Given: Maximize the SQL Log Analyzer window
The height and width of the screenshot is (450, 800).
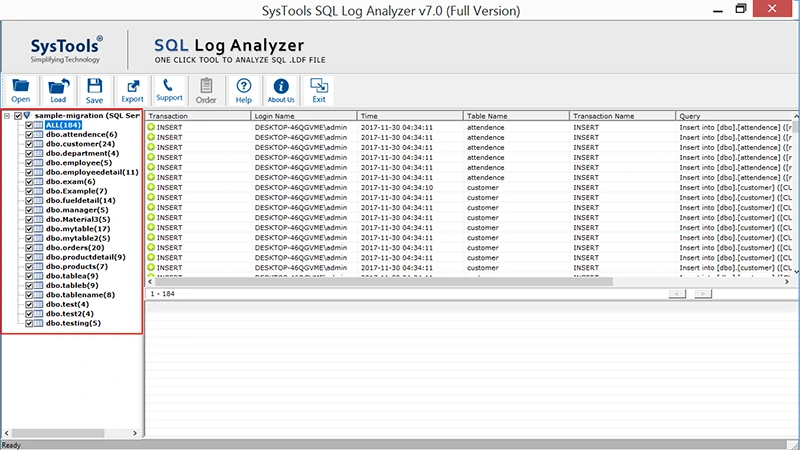Looking at the screenshot, I should click(741, 9).
